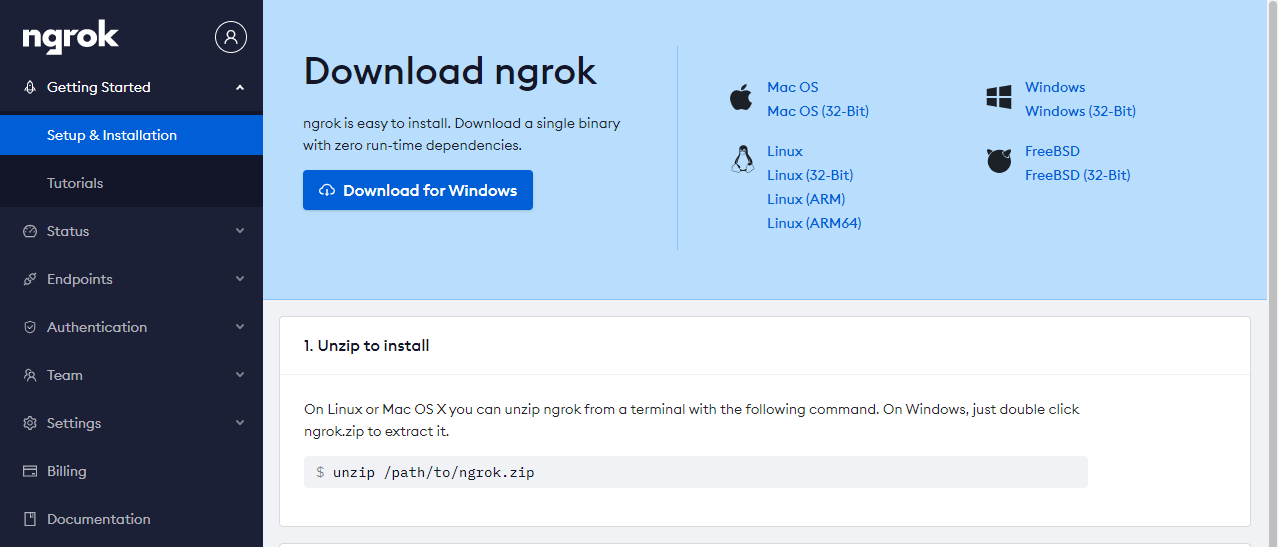The image size is (1278, 547).
Task: Click the Settings gear icon
Action: [x=30, y=423]
